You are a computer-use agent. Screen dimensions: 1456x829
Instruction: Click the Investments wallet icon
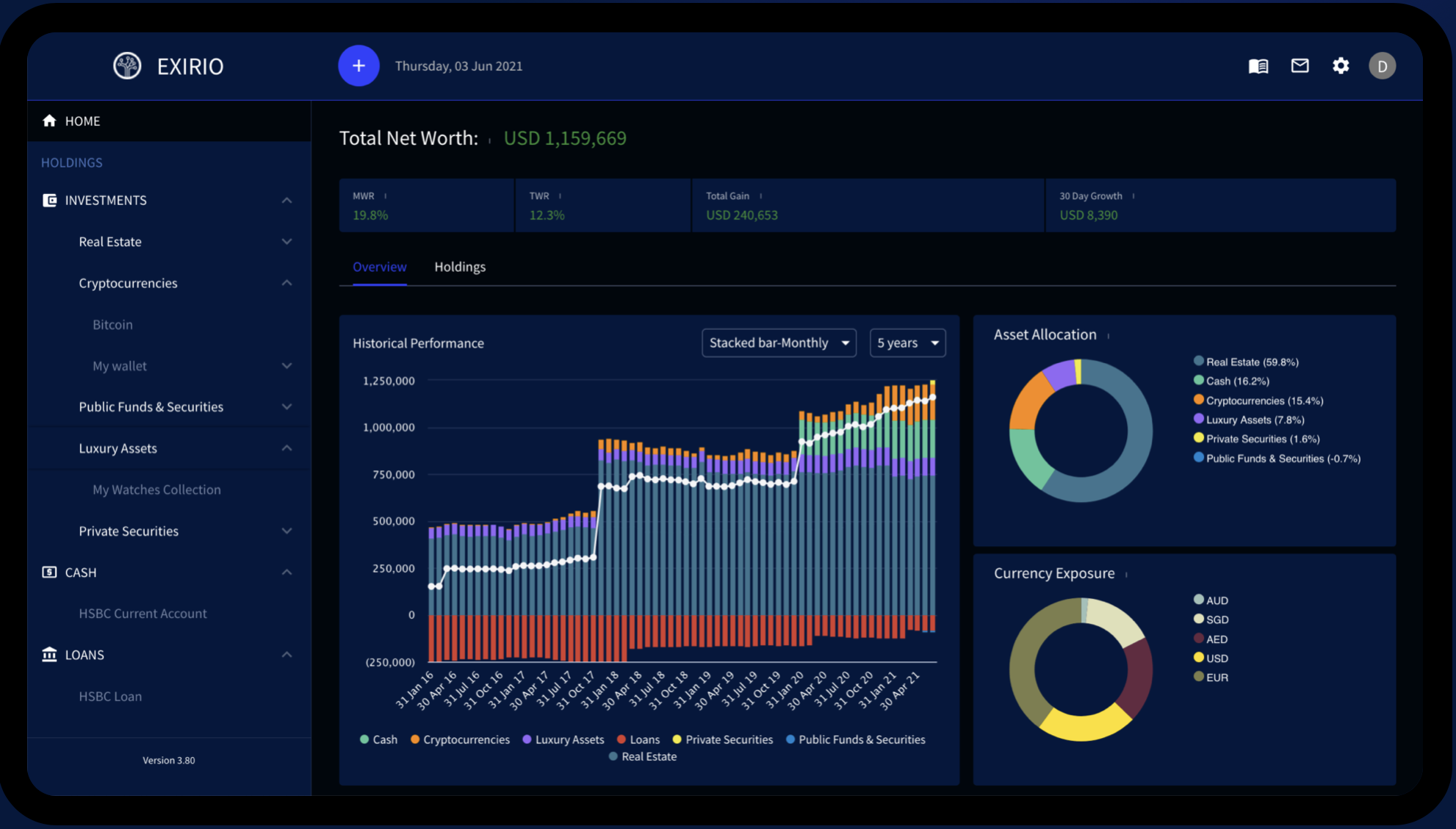click(x=49, y=200)
